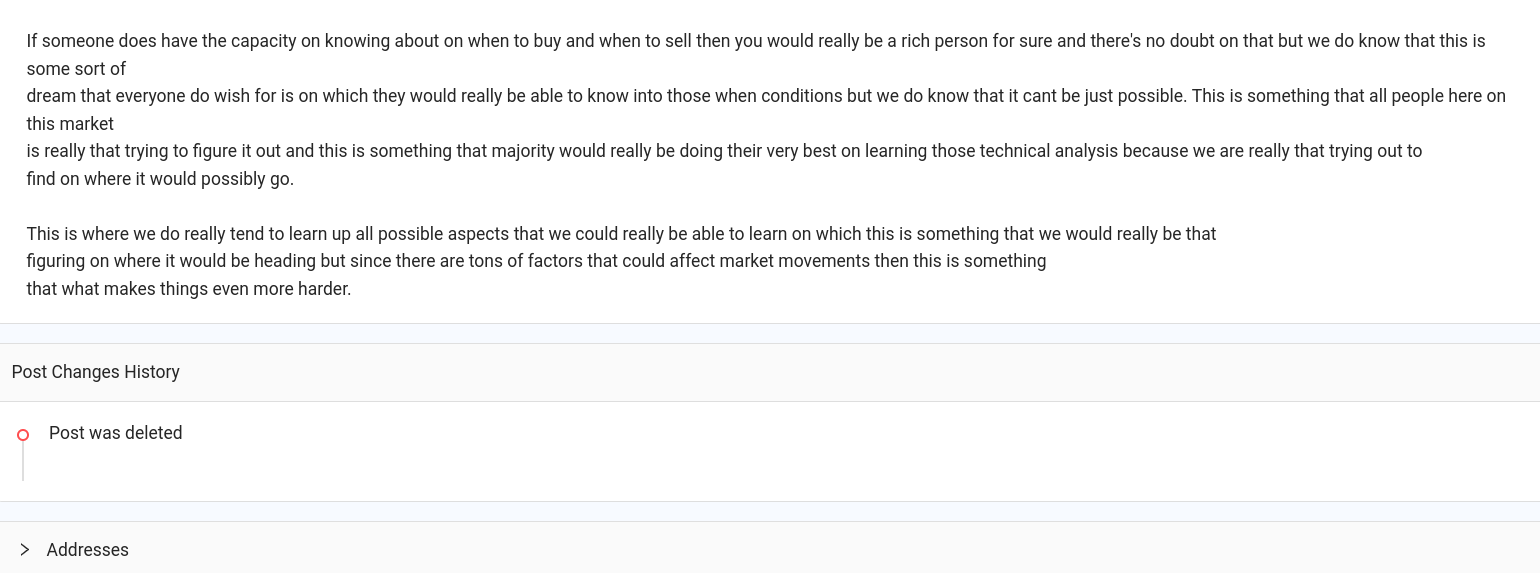Click the Post Changes History header
Viewport: 1540px width, 573px height.
point(96,372)
